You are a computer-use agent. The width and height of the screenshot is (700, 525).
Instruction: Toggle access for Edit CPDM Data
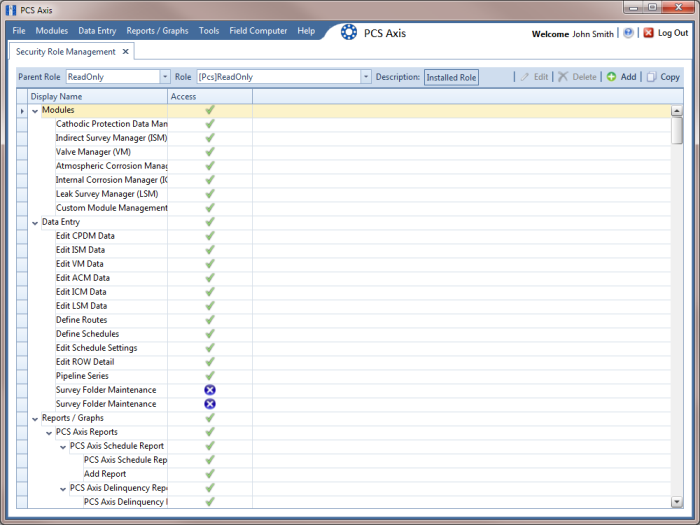pos(210,236)
